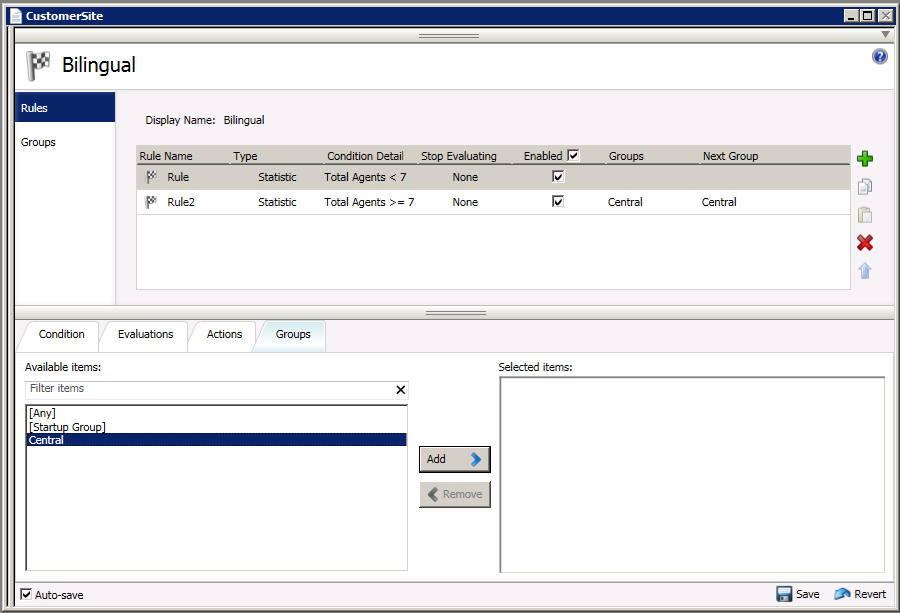The height and width of the screenshot is (613, 900).
Task: Click the Save button
Action: (797, 594)
